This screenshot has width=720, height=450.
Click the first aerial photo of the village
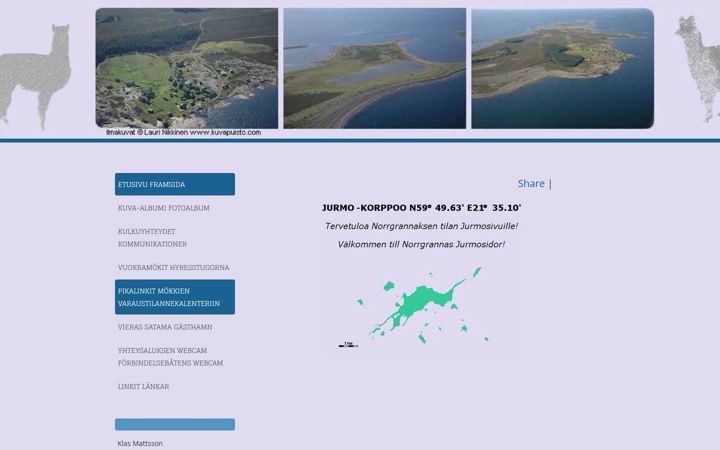(x=187, y=68)
